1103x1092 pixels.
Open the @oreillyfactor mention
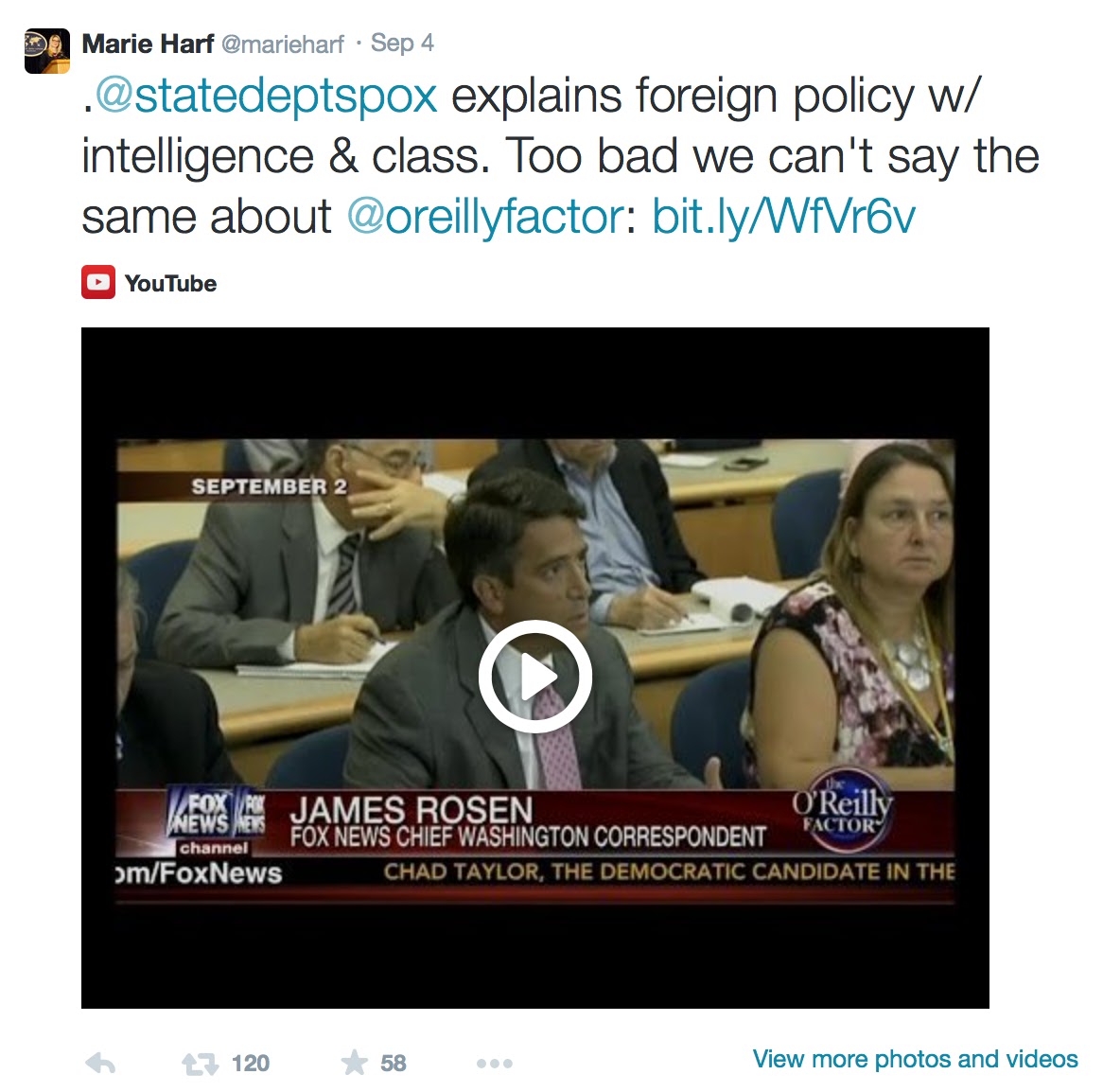coord(485,216)
